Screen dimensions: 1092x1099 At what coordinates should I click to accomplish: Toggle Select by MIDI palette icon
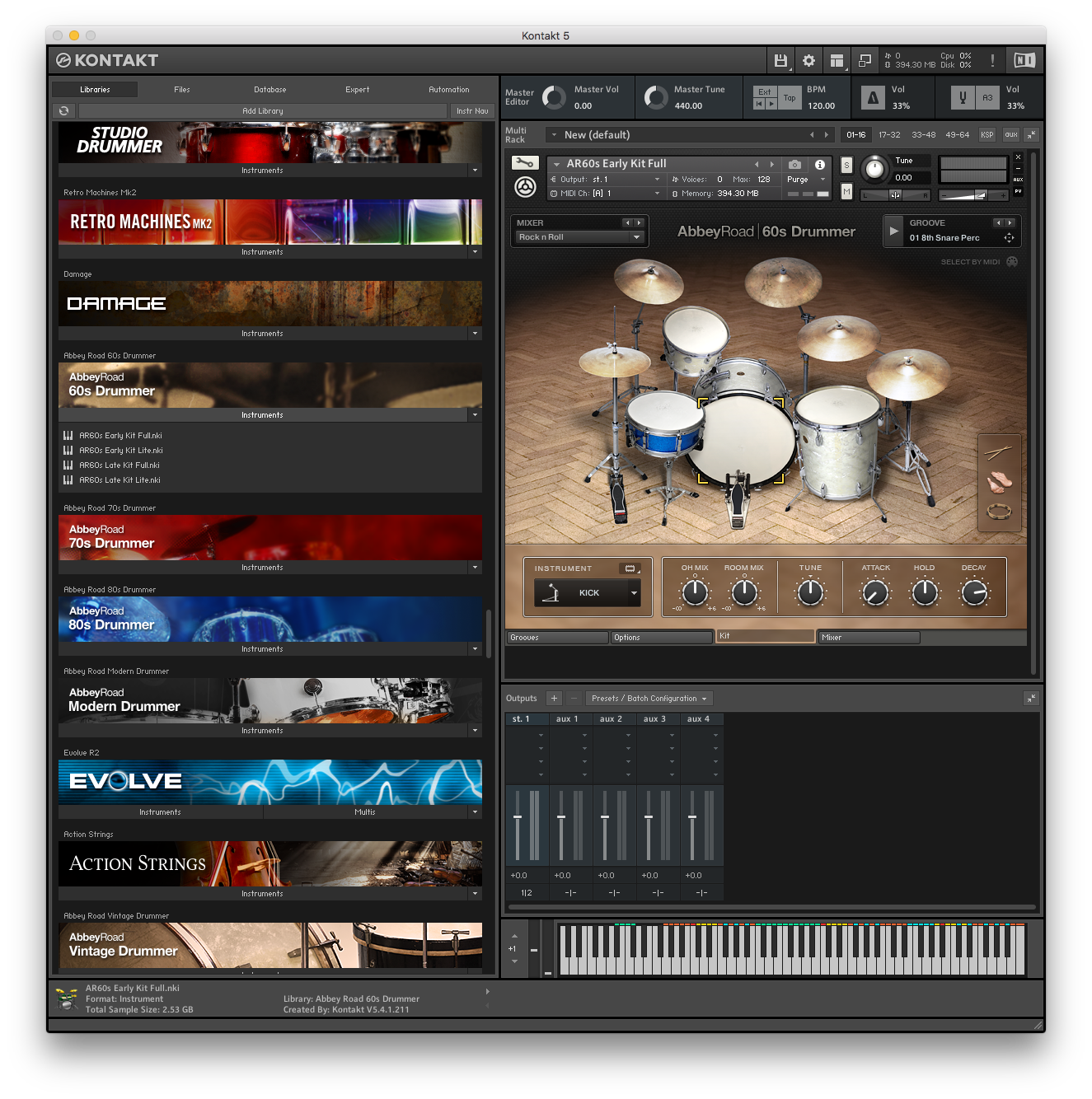click(x=1012, y=262)
